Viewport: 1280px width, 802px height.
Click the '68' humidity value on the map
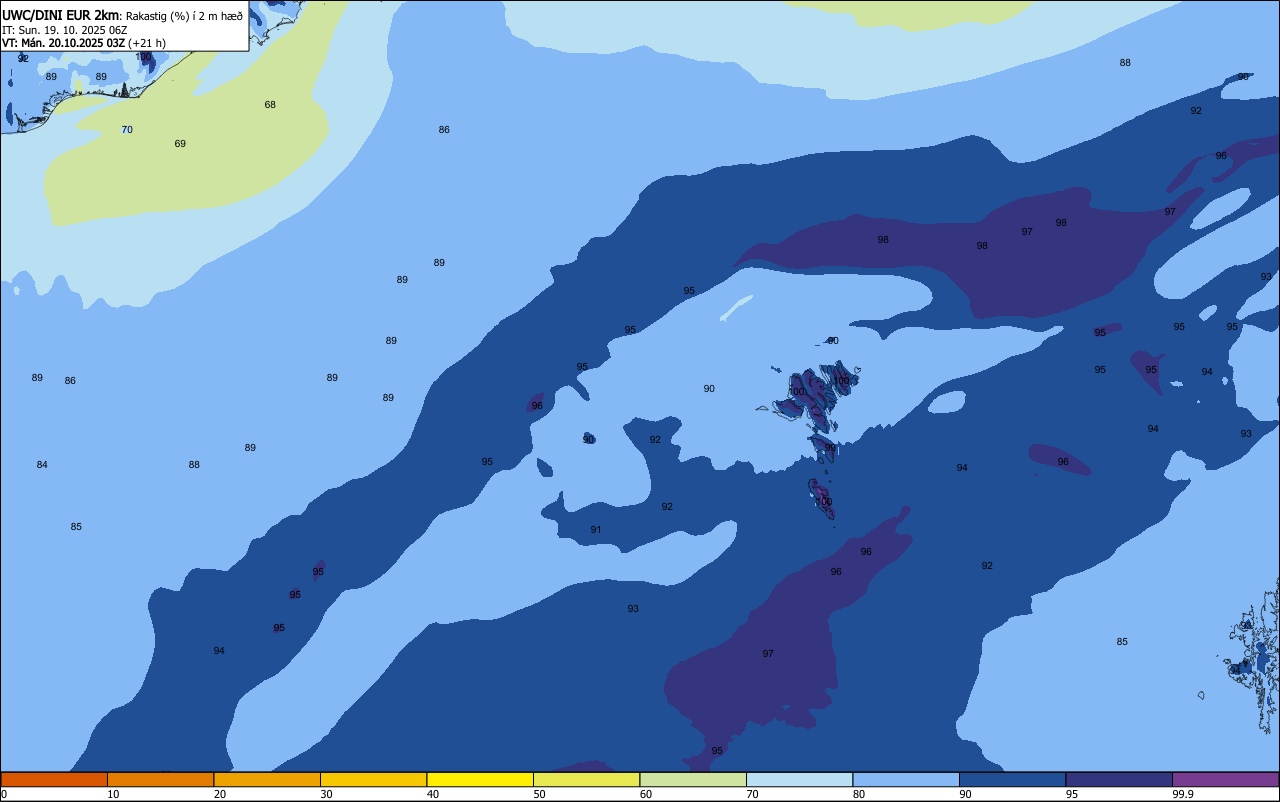(270, 105)
